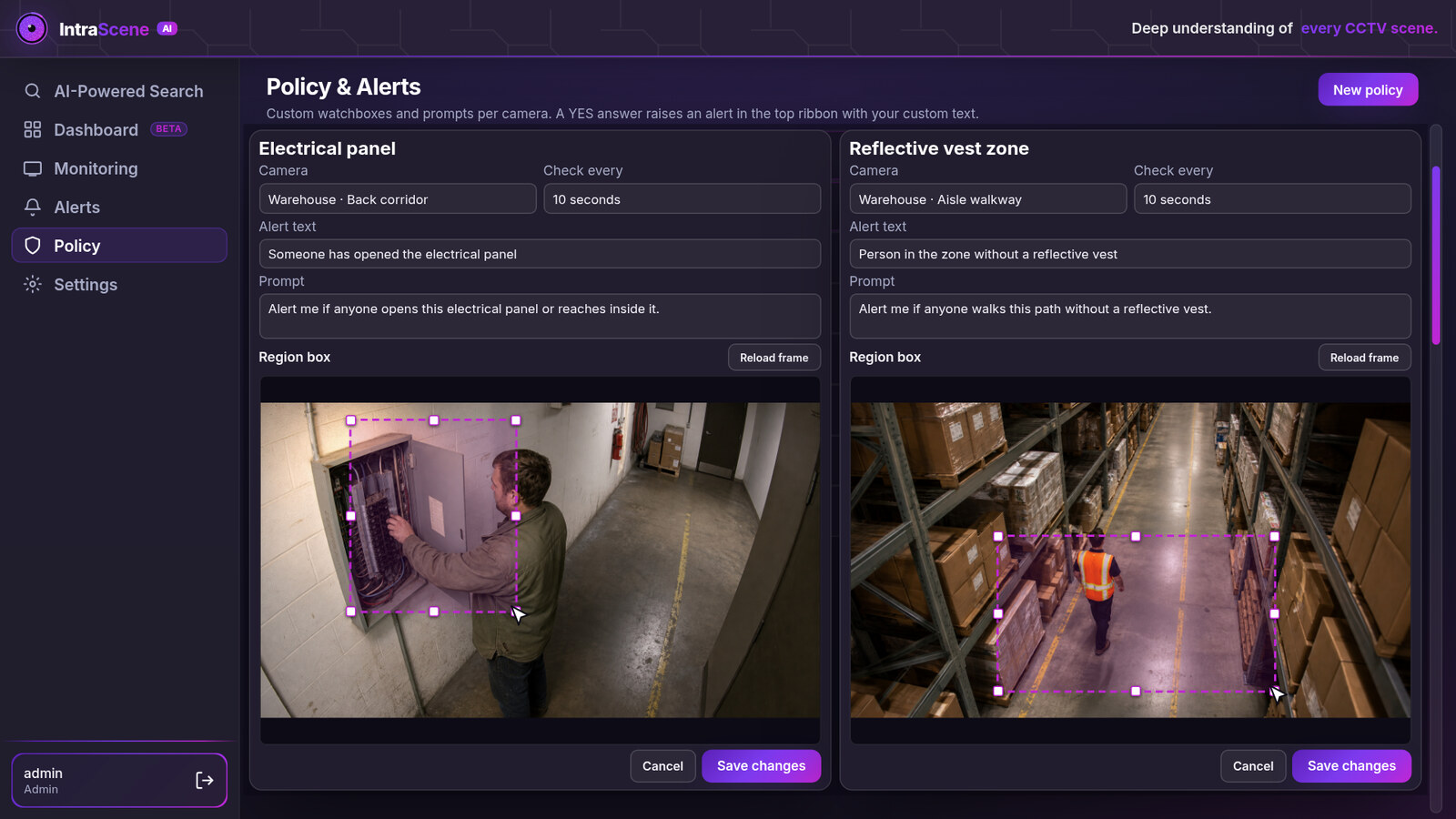Reload frame for Reflective vest zone
The image size is (1456, 819).
coord(1364,358)
